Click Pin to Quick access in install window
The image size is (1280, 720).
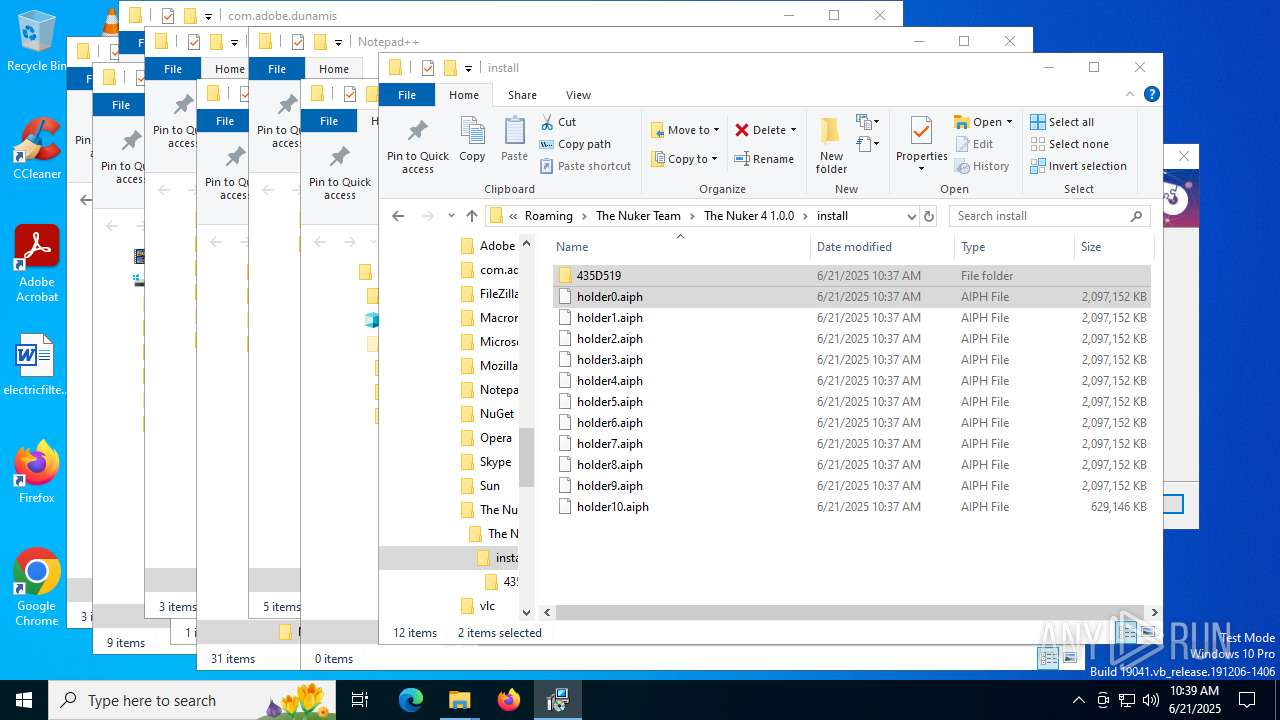418,146
